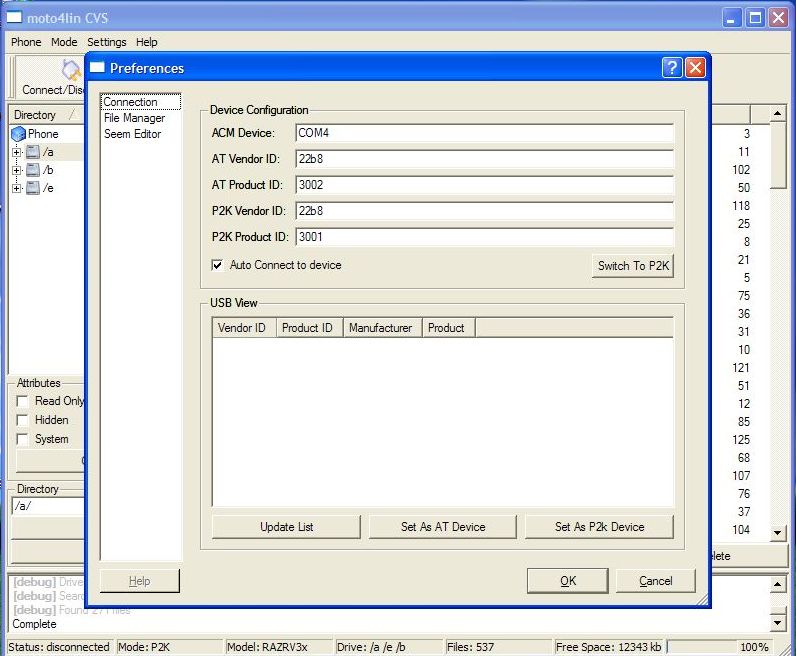Open the Settings menu
796x656 pixels.
(x=107, y=42)
